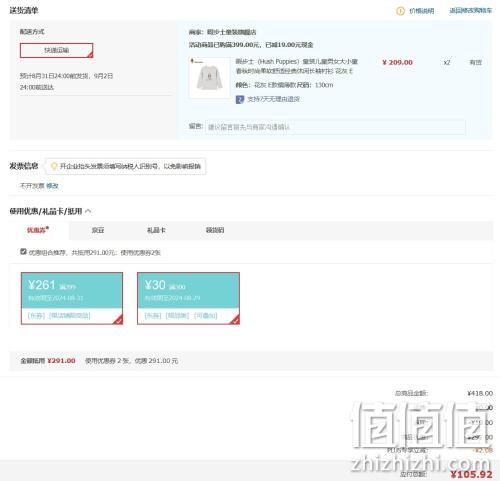Switch to the 领货码 tab
Viewport: 500px width, 481px height.
click(x=215, y=230)
